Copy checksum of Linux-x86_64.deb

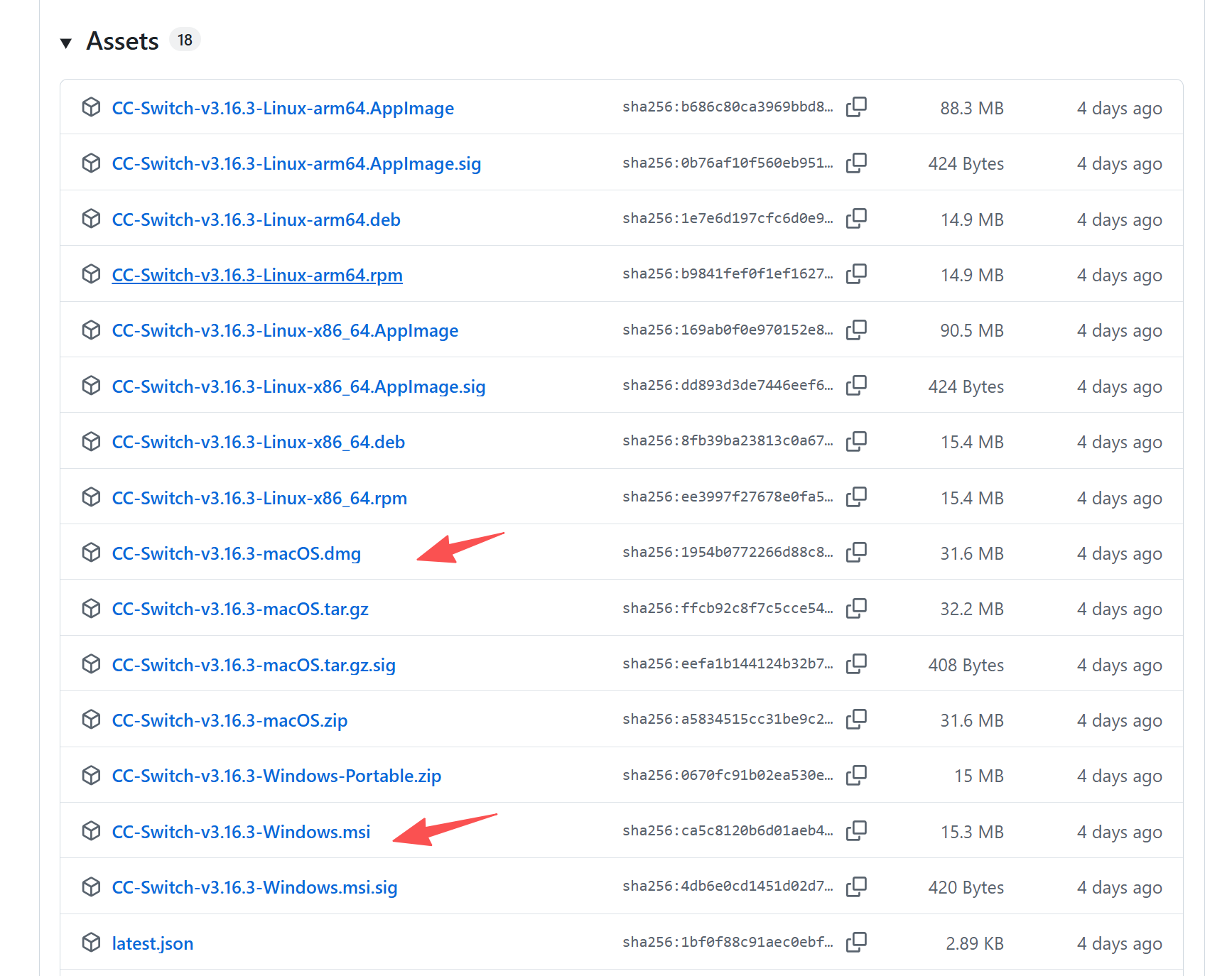tap(856, 441)
